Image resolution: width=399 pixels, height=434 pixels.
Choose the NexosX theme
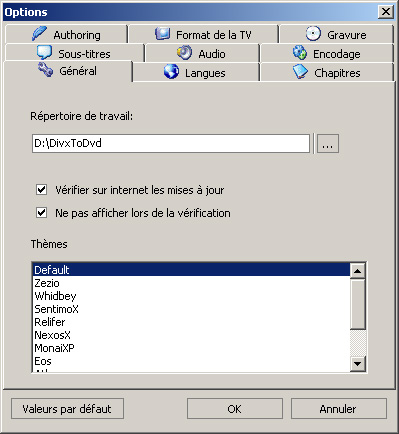(191, 335)
